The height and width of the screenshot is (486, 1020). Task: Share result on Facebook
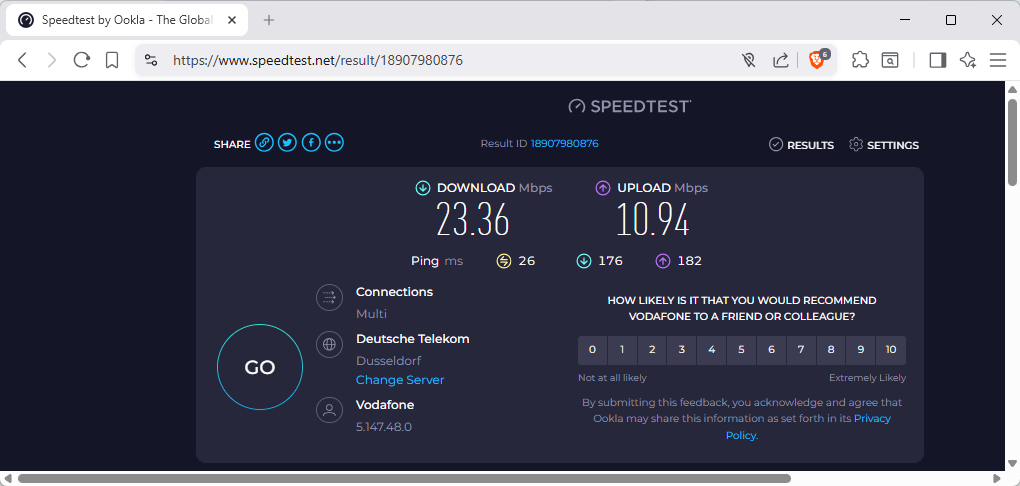tap(311, 143)
